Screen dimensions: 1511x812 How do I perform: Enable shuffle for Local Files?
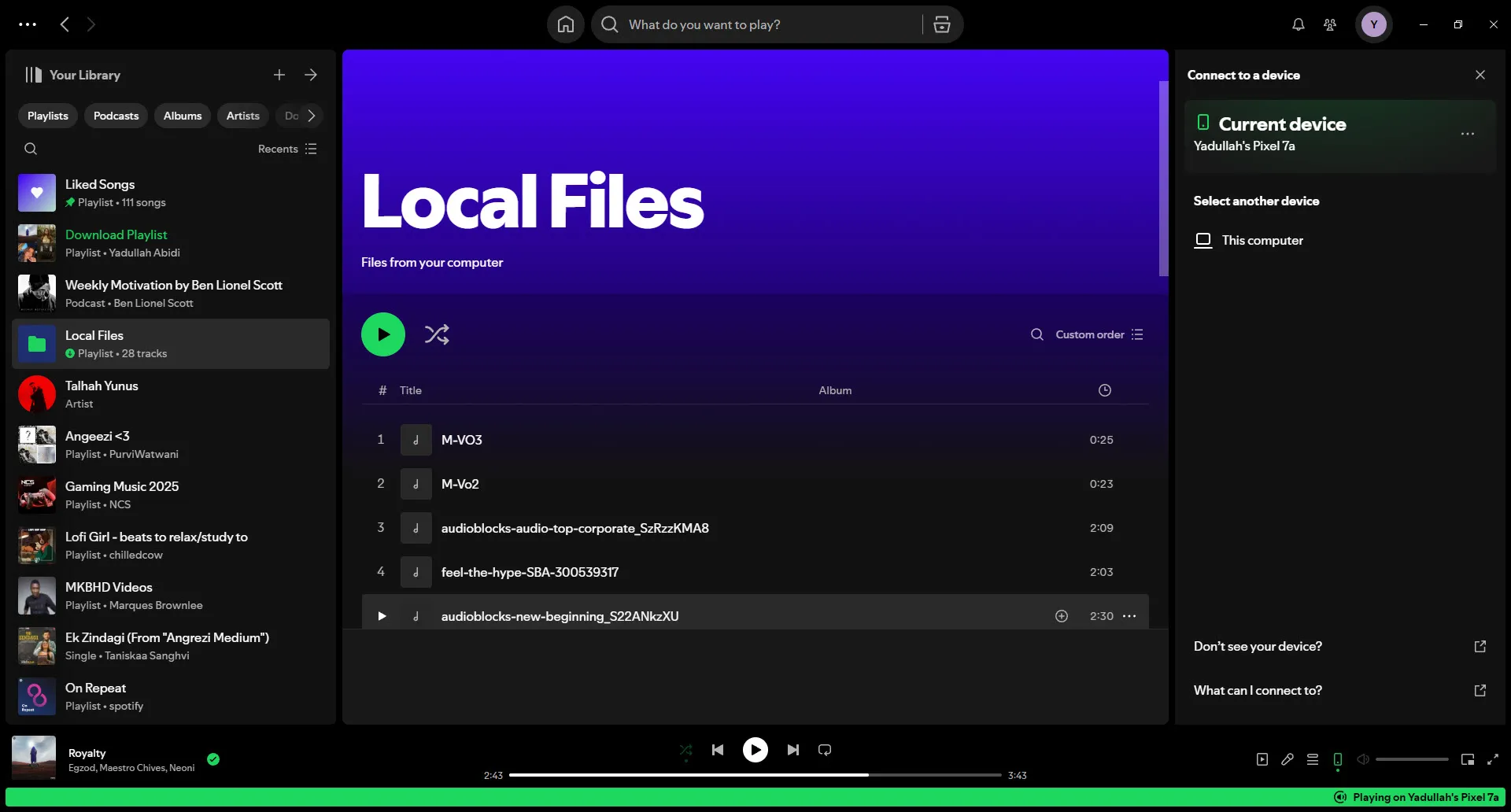[437, 334]
